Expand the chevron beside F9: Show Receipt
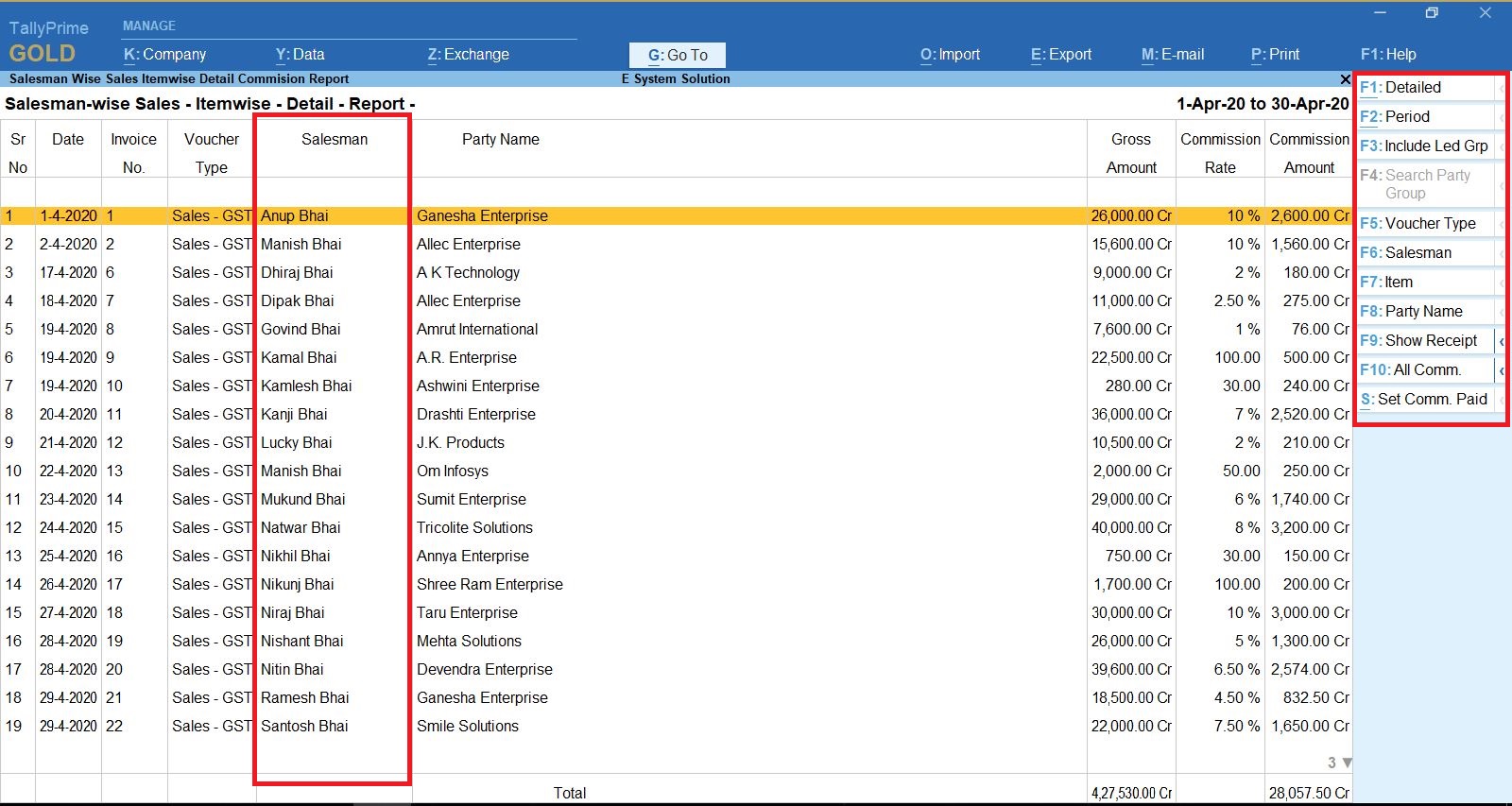Viewport: 1512px width, 806px height. point(1501,341)
